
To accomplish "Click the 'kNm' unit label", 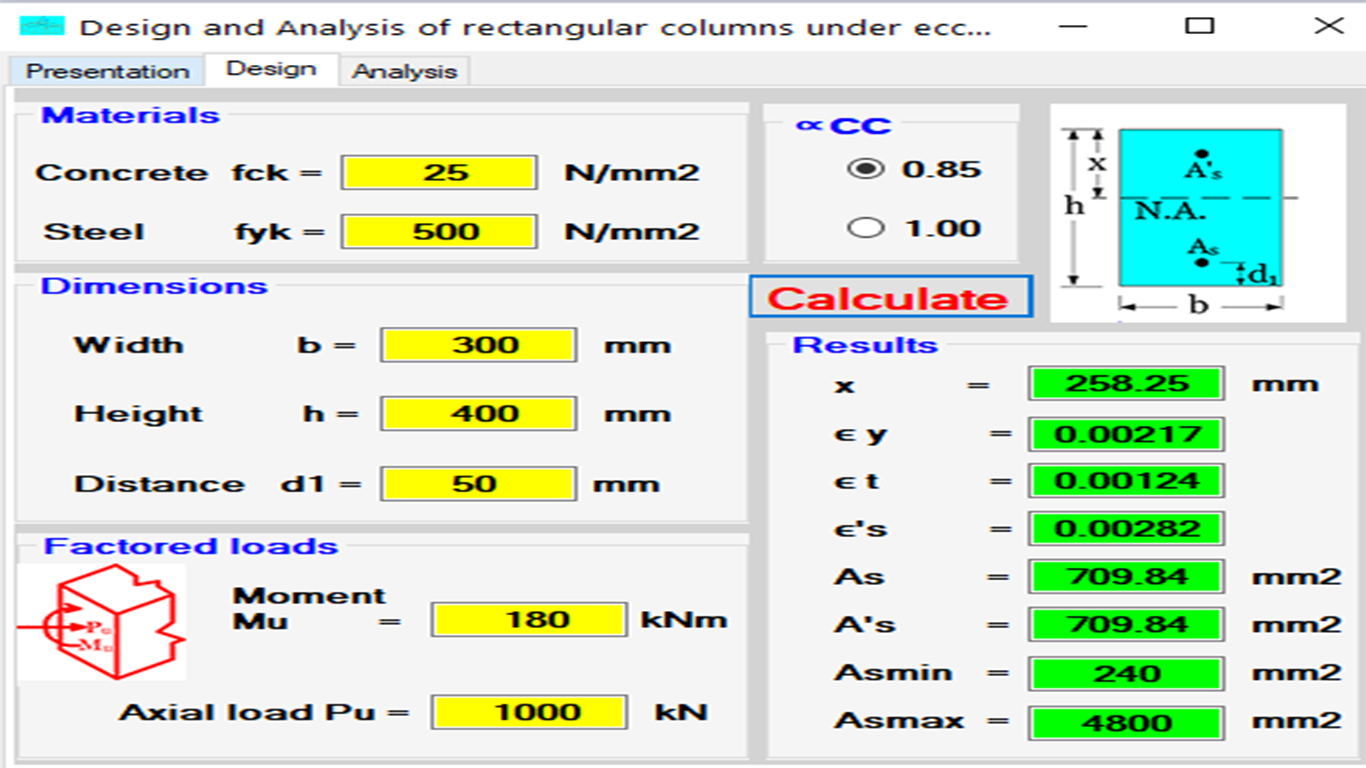I will (x=684, y=620).
